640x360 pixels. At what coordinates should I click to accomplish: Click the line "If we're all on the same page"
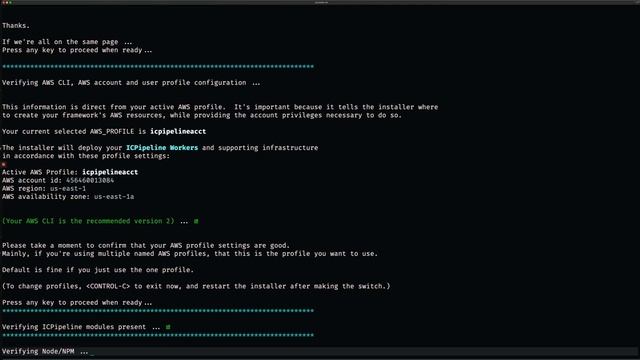(67, 42)
